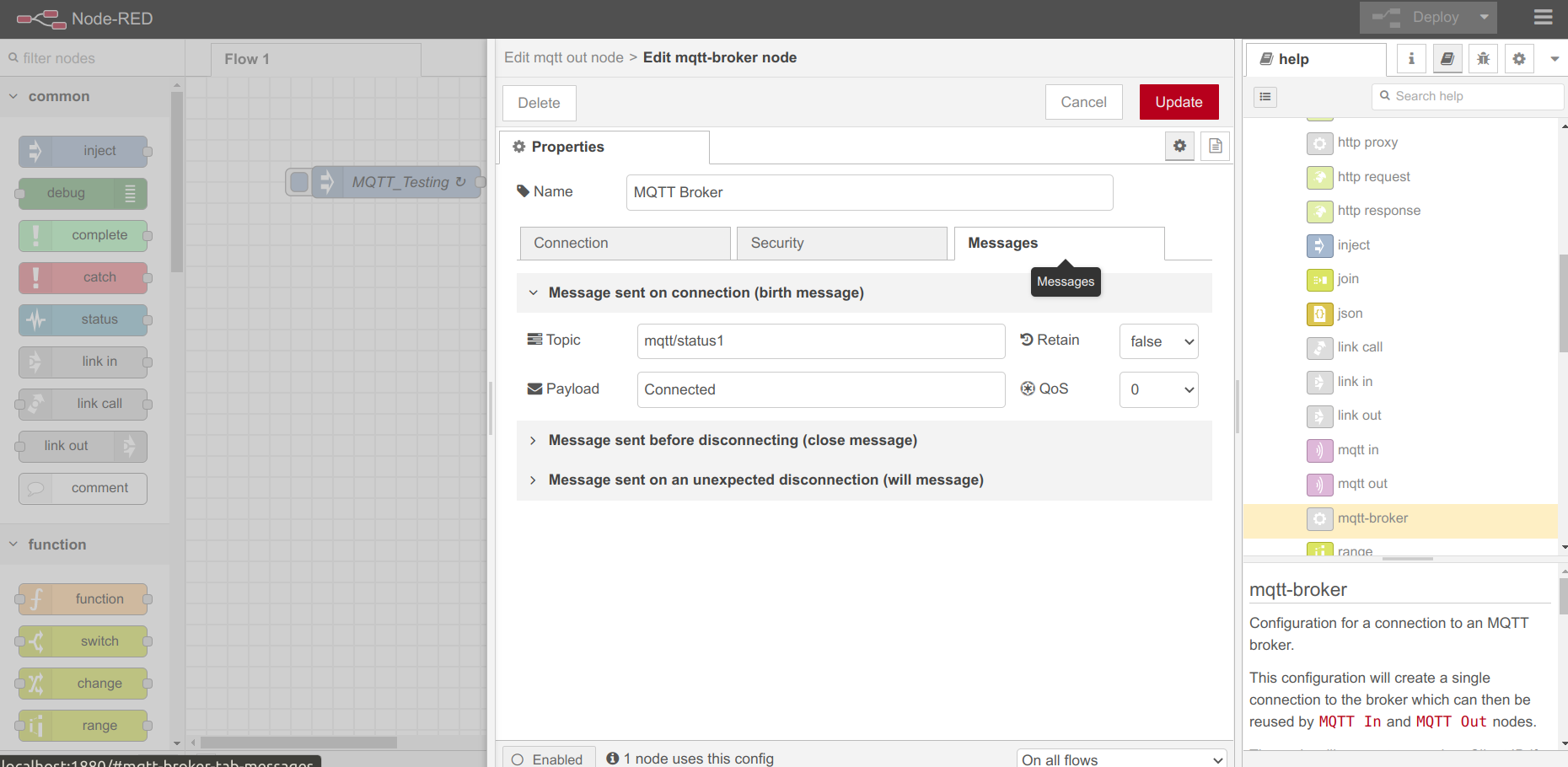This screenshot has width=1568, height=767.
Task: Expand the will message section
Action: [x=864, y=480]
